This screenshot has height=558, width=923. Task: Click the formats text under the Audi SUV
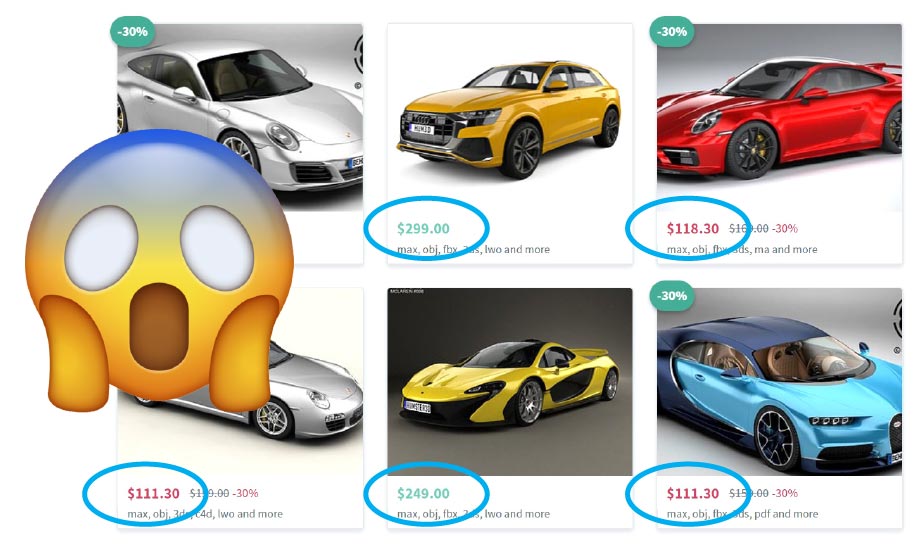pos(473,250)
